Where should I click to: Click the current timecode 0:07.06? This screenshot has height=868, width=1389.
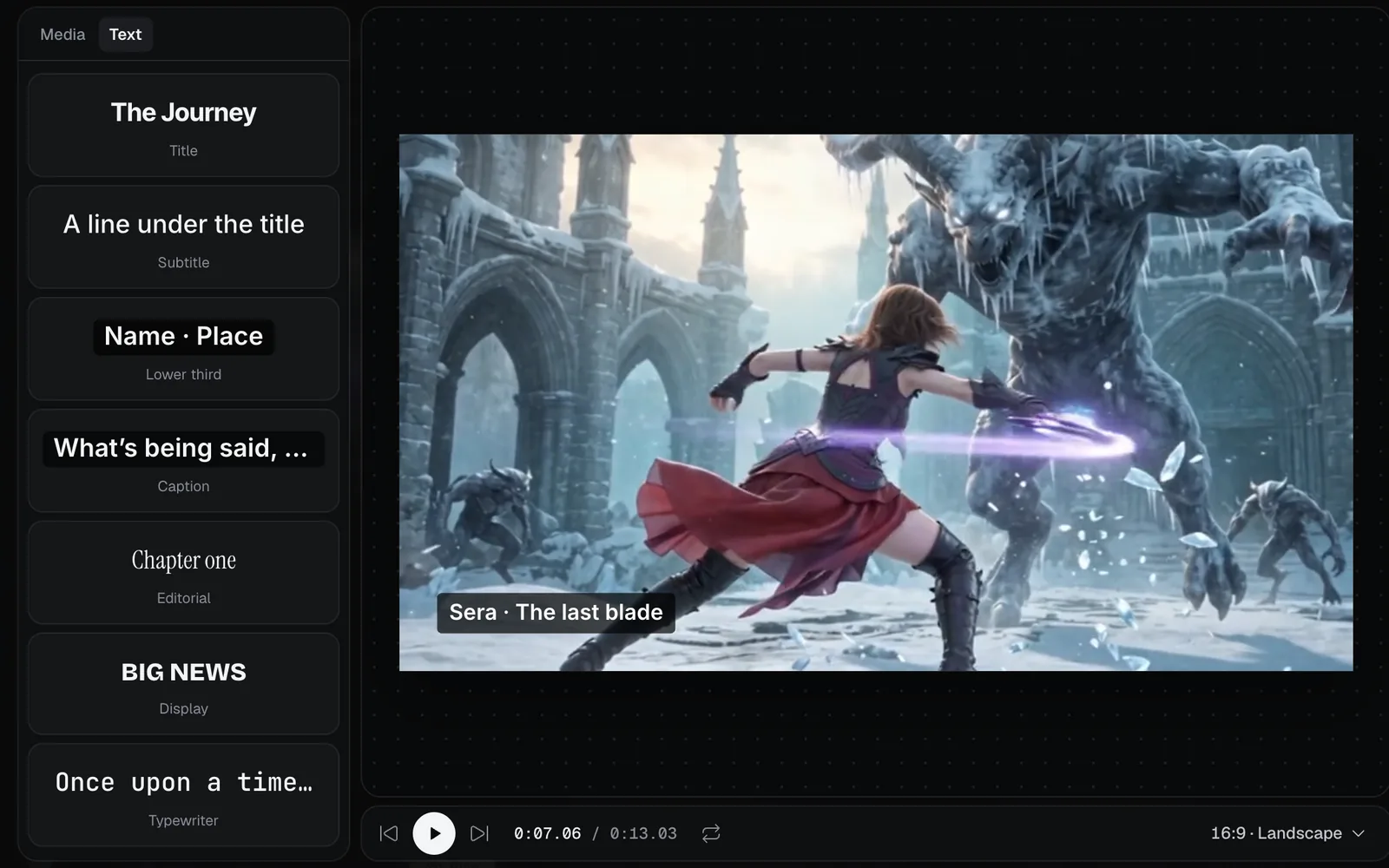coord(548,833)
